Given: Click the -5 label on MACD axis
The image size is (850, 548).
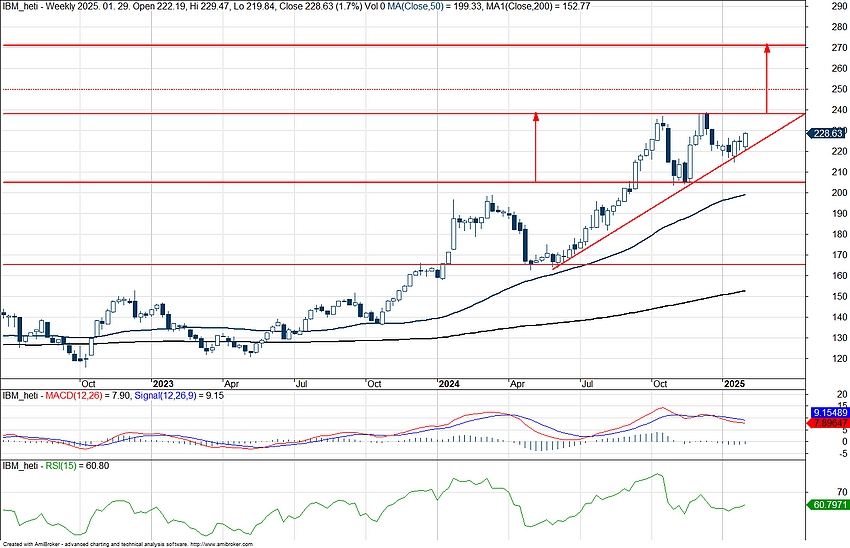Looking at the screenshot, I should click(x=842, y=454).
